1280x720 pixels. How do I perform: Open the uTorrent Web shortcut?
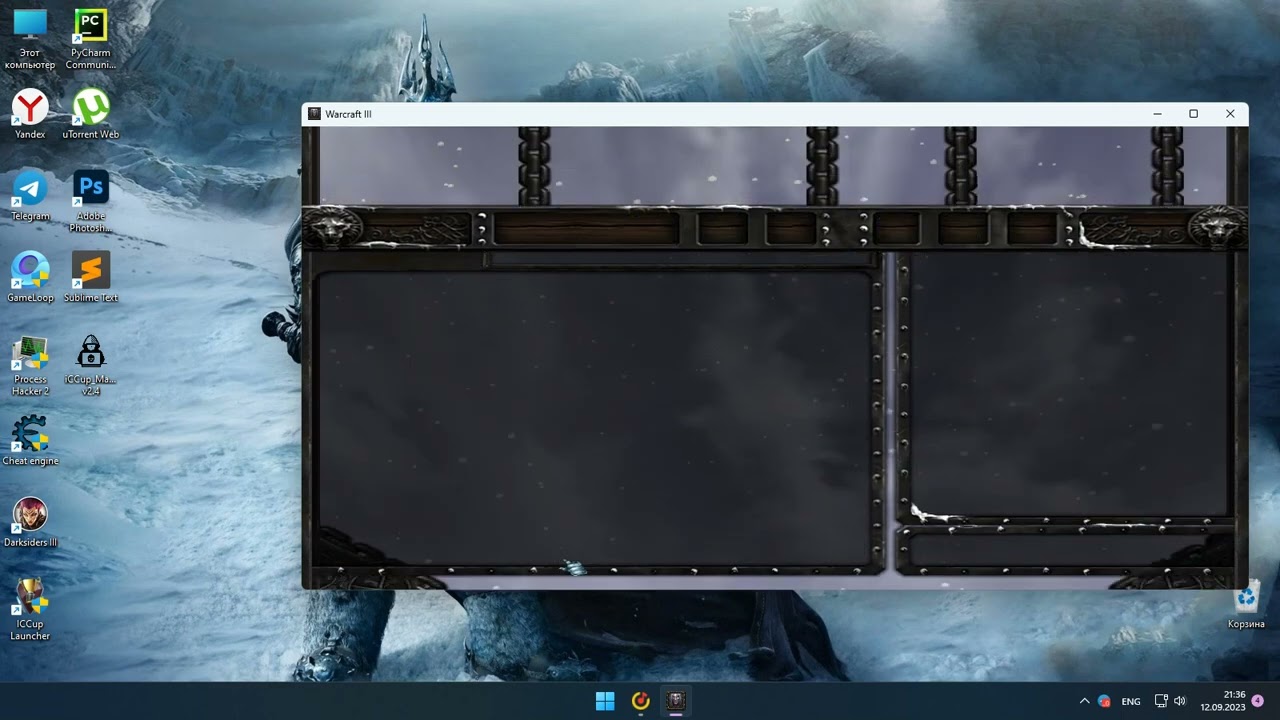(x=90, y=113)
